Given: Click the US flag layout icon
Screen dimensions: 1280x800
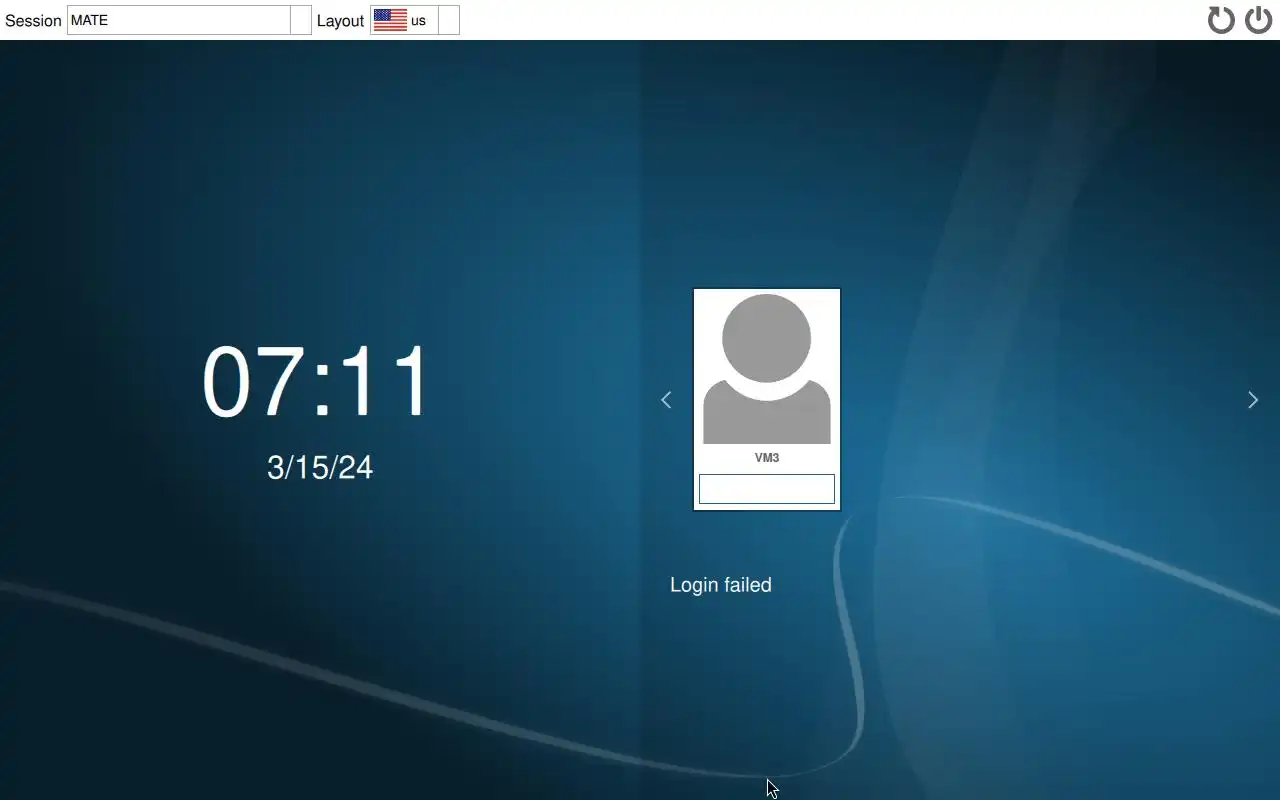Looking at the screenshot, I should [390, 20].
